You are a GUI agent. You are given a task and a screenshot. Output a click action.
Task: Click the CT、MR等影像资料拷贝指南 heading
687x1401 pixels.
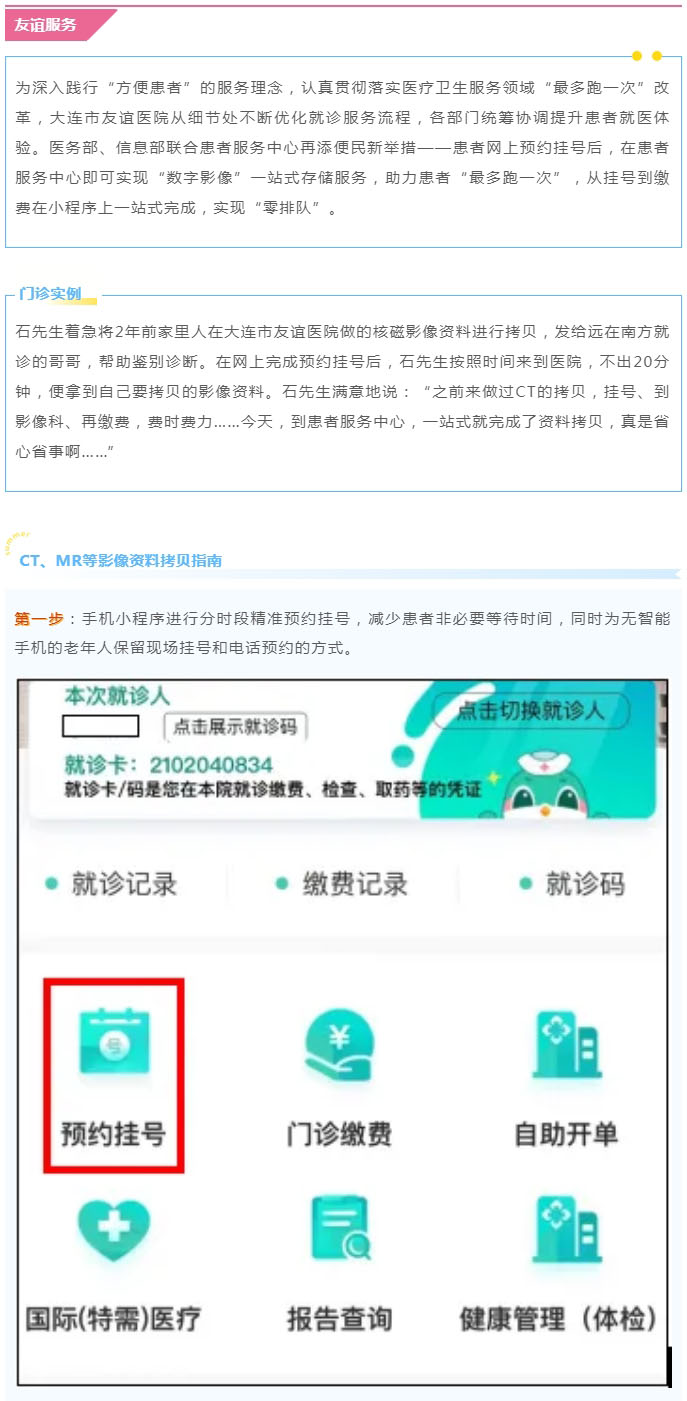click(x=120, y=561)
